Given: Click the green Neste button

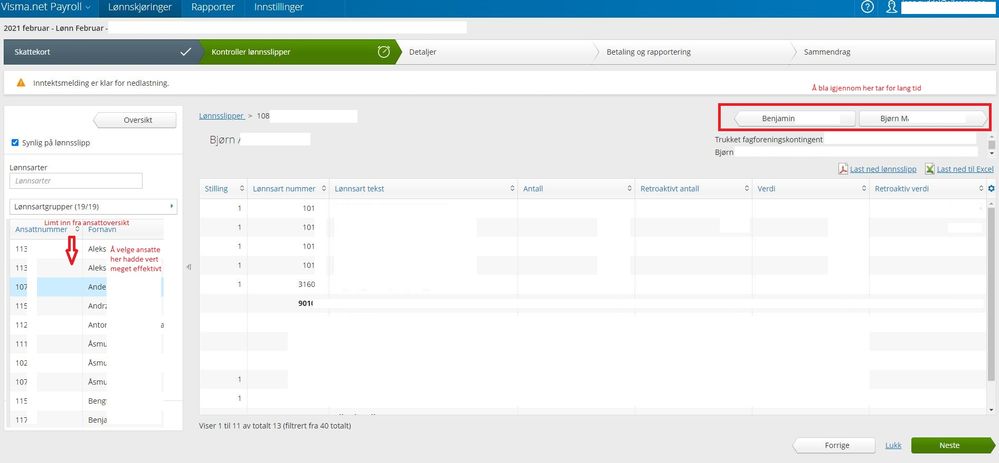Looking at the screenshot, I should click(x=953, y=445).
